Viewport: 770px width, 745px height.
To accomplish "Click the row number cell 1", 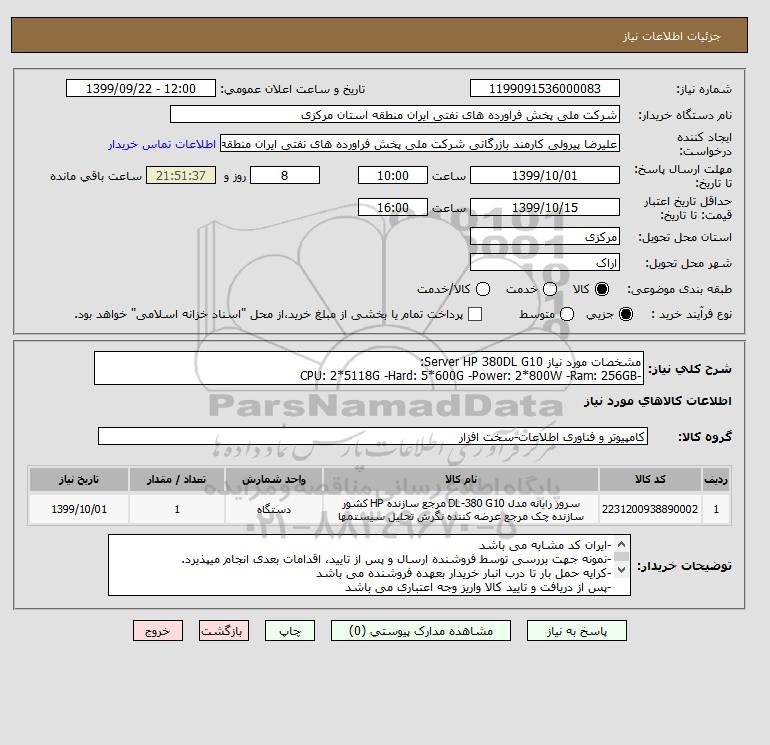I will tap(716, 509).
